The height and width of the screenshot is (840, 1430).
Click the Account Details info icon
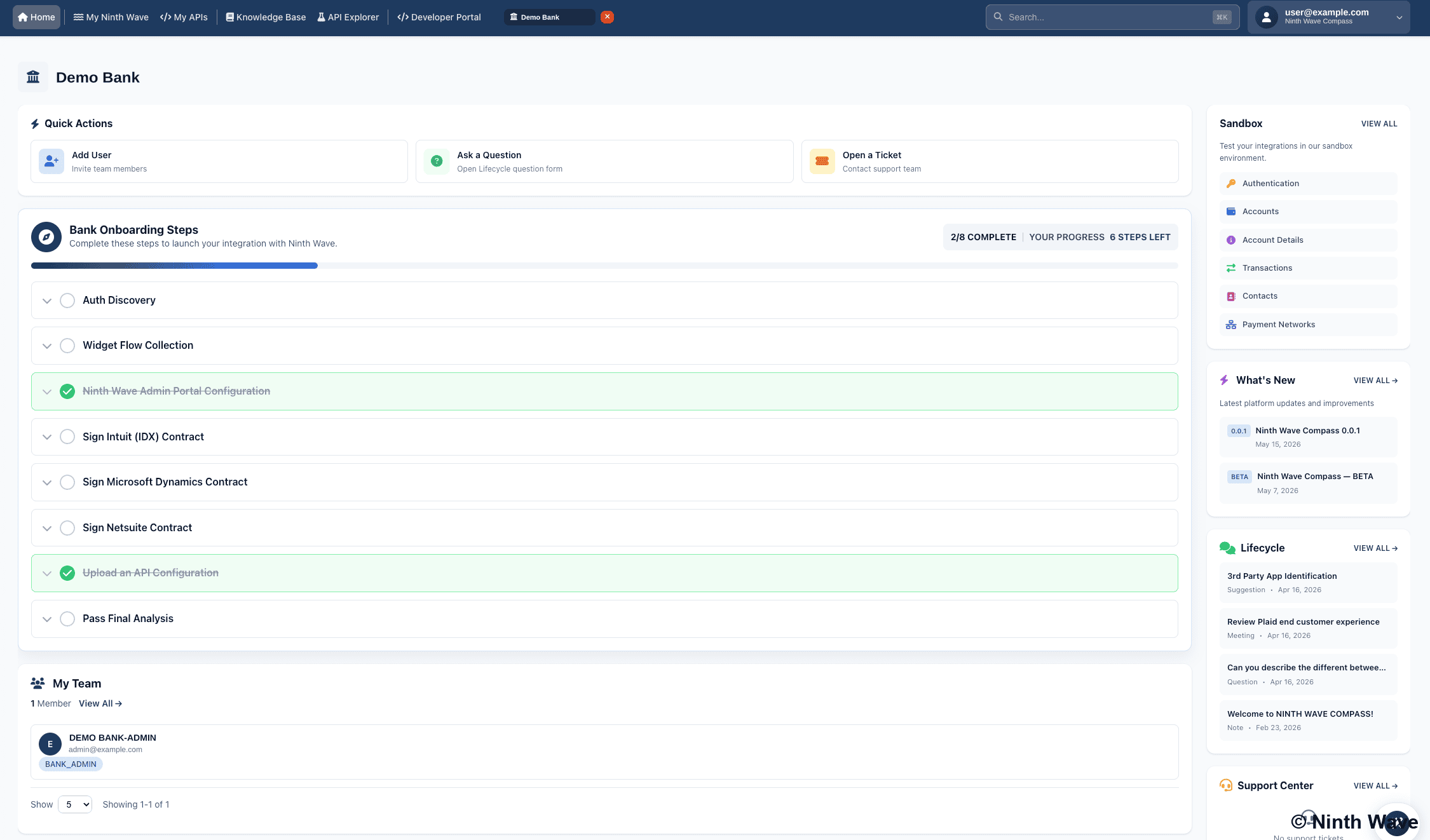[1231, 240]
